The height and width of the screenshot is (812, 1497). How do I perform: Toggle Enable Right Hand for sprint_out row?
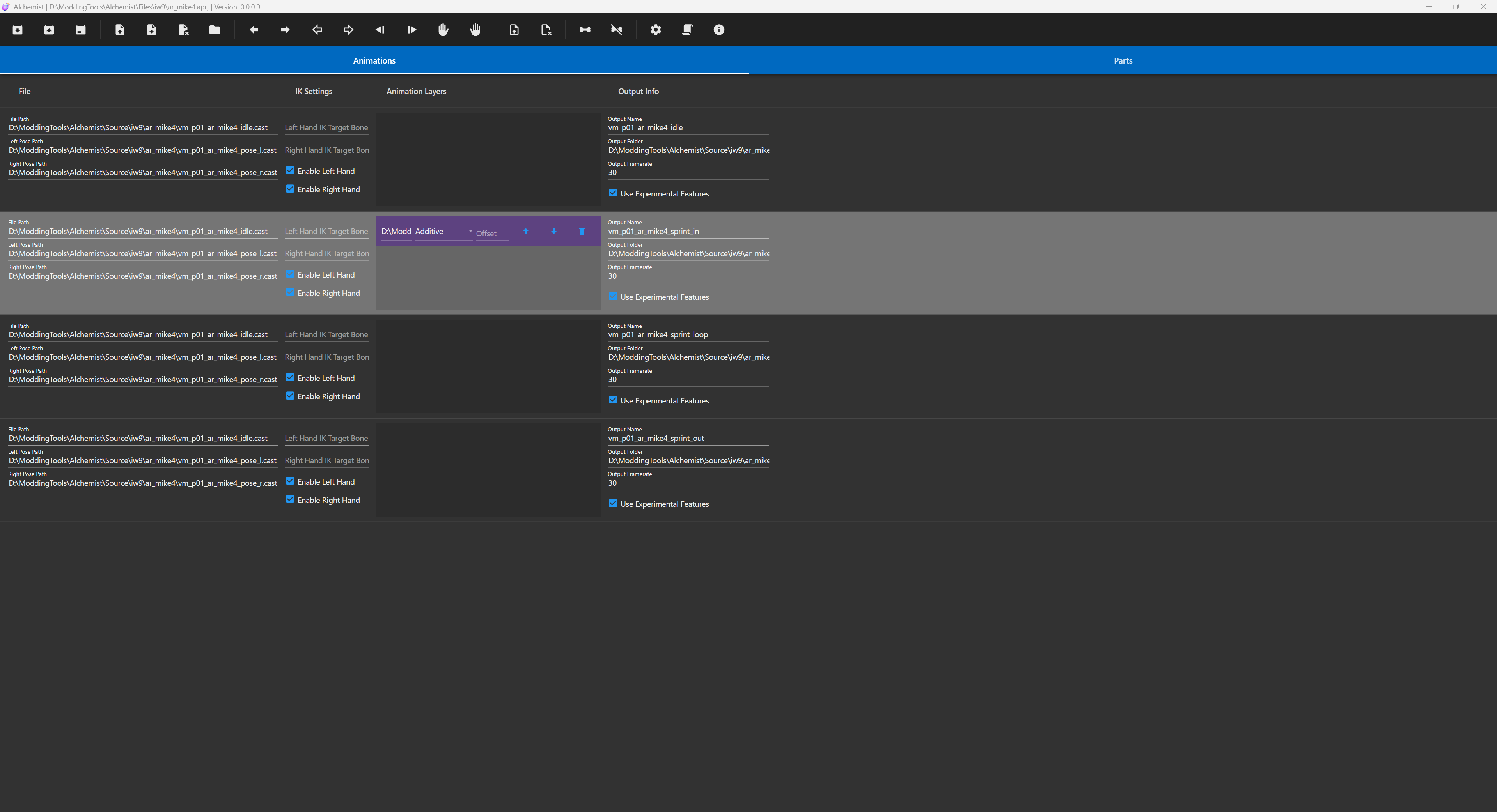point(290,499)
